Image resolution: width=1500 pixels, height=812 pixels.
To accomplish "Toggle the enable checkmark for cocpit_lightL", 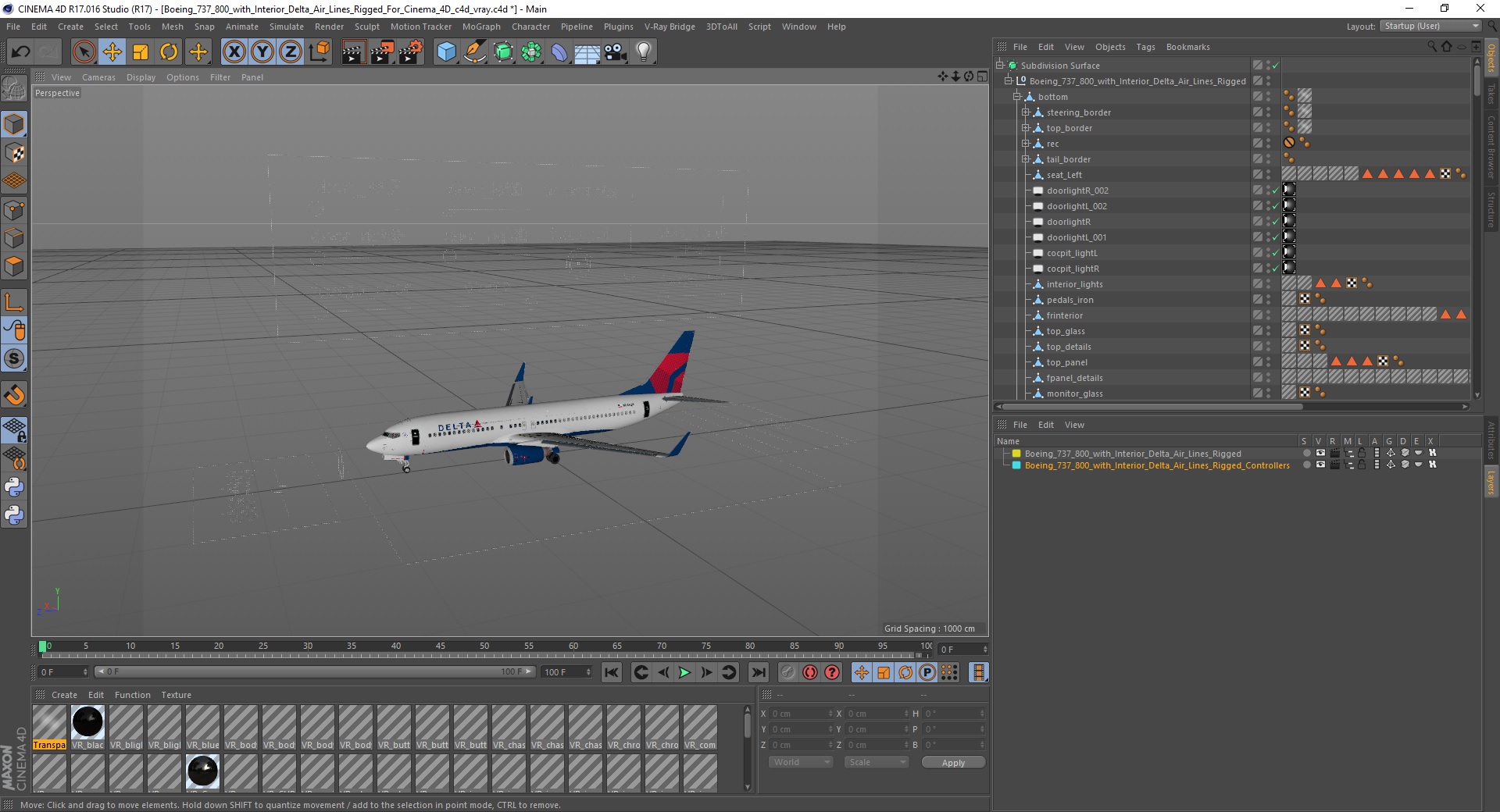I will point(1276,253).
